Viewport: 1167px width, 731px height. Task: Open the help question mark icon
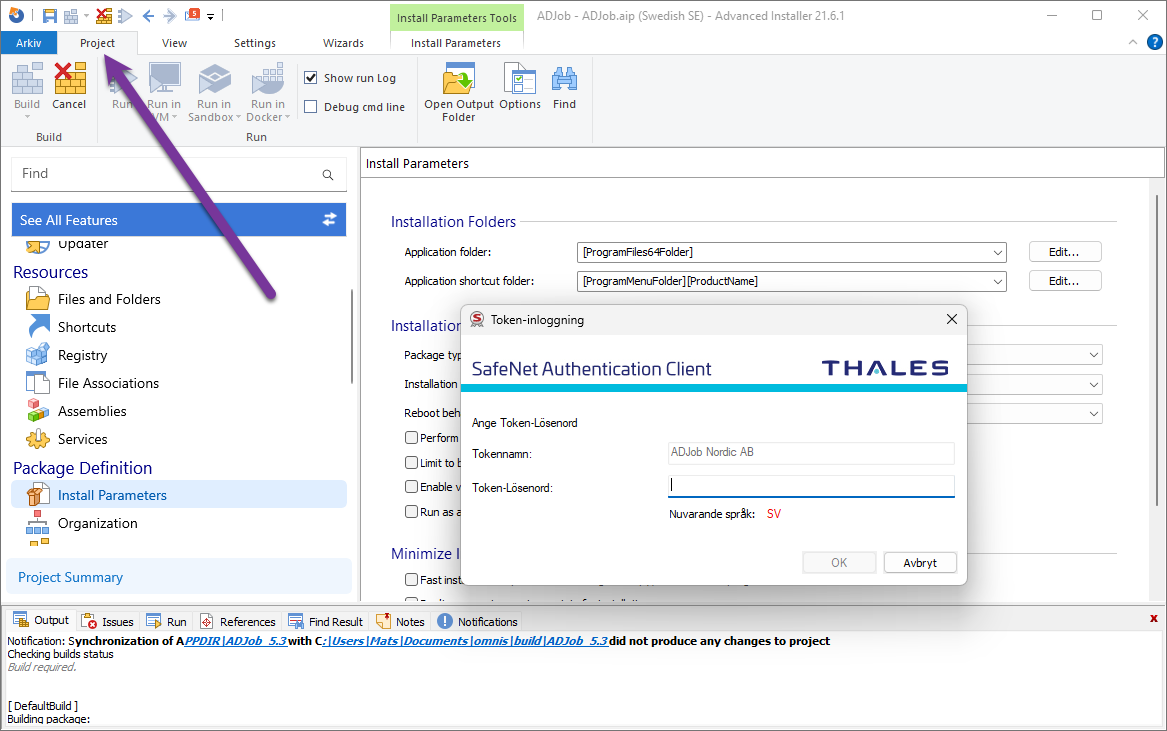[x=1154, y=42]
